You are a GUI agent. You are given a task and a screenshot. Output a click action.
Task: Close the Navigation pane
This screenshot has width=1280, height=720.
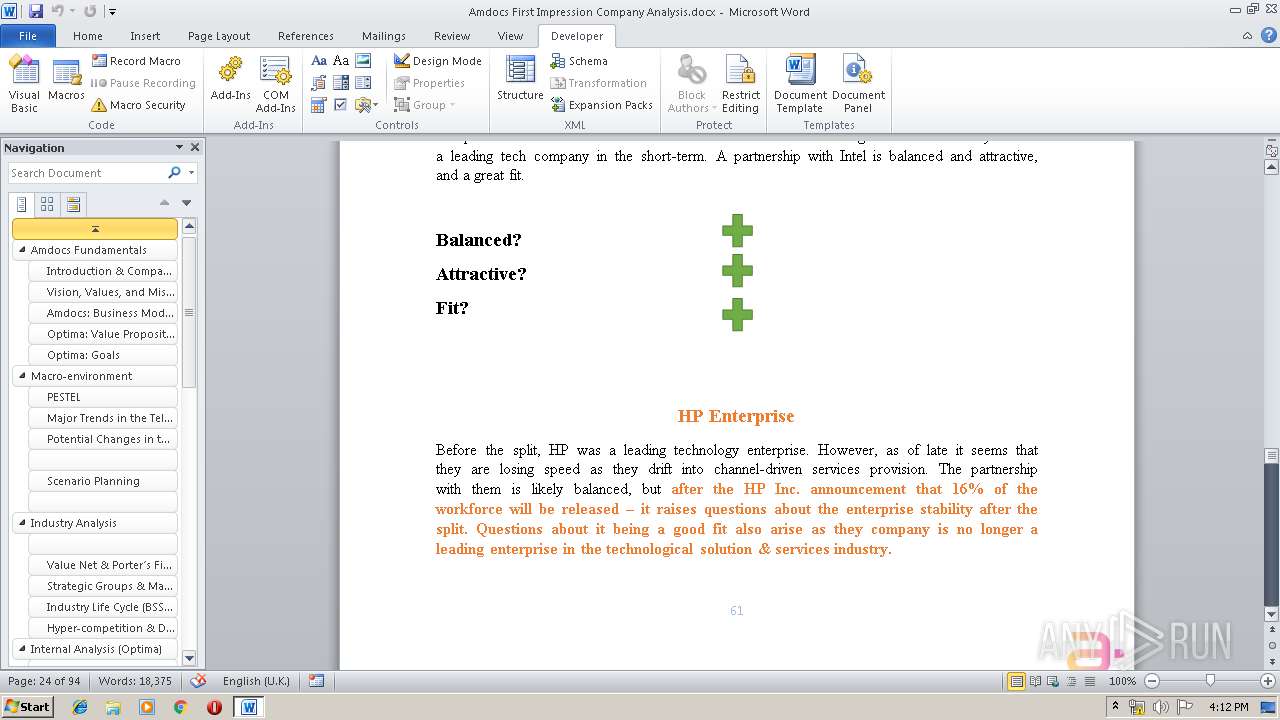point(195,147)
